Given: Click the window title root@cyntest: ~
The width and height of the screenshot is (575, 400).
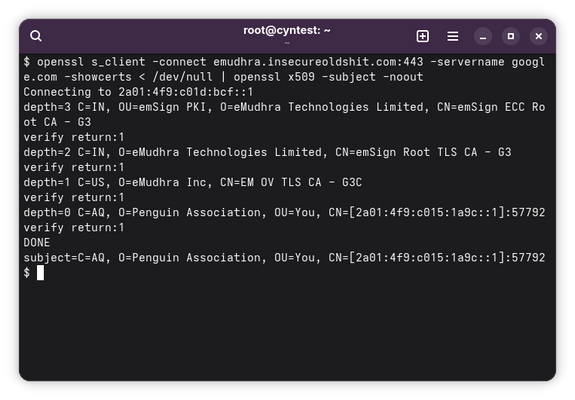Looking at the screenshot, I should [287, 30].
